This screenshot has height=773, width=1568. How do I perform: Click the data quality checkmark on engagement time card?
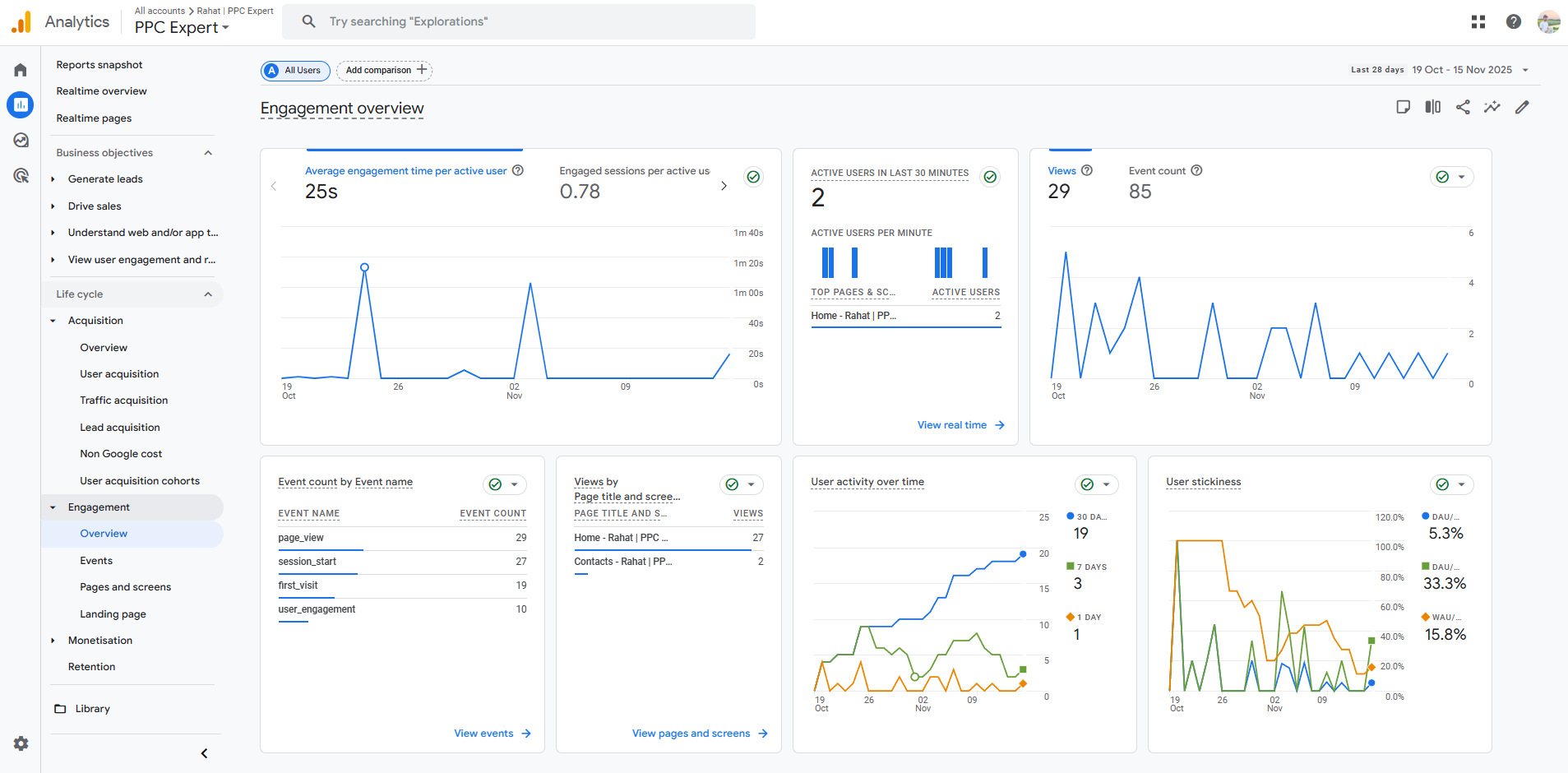[752, 177]
